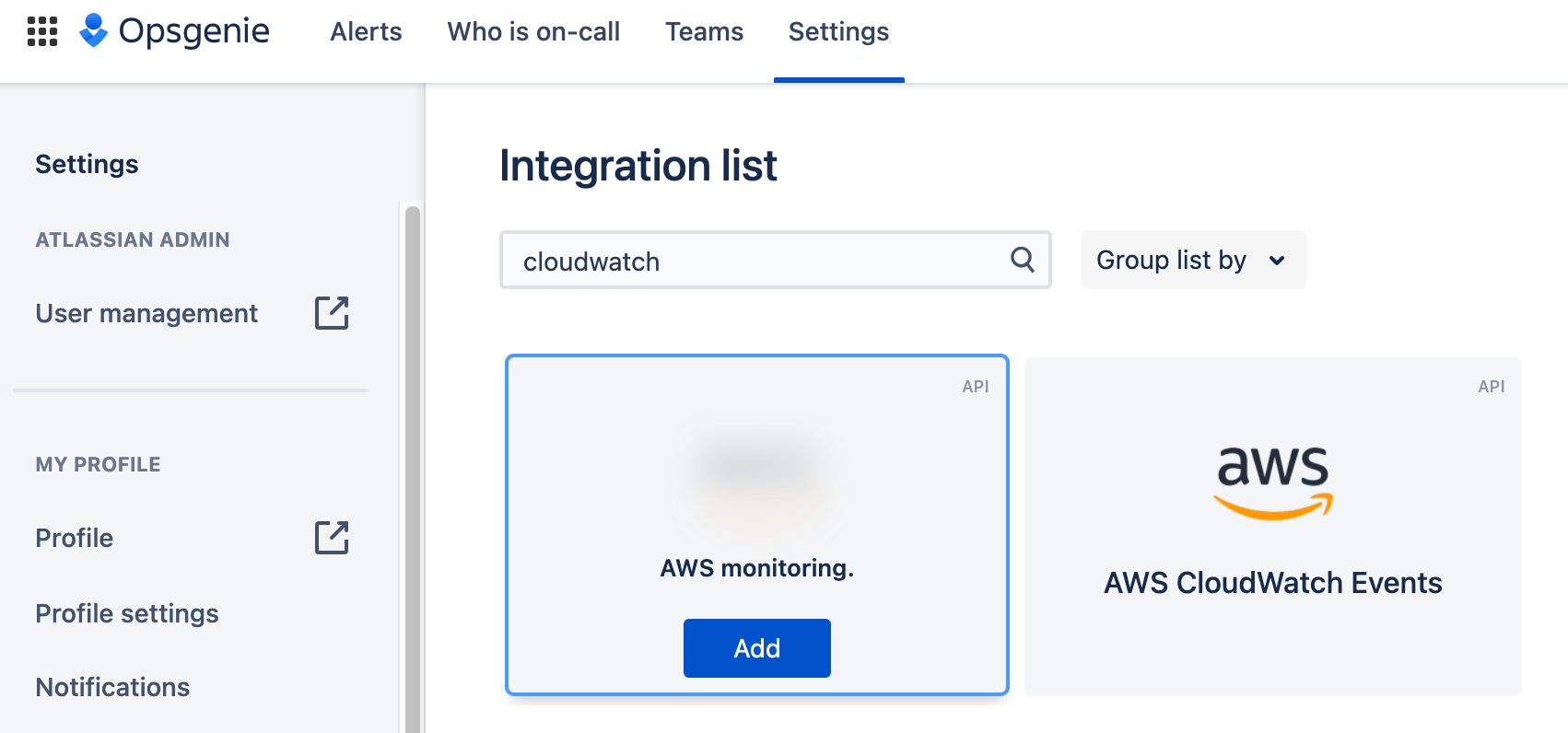This screenshot has height=733, width=1568.
Task: Click the Opsgenie logo
Action: [x=175, y=31]
